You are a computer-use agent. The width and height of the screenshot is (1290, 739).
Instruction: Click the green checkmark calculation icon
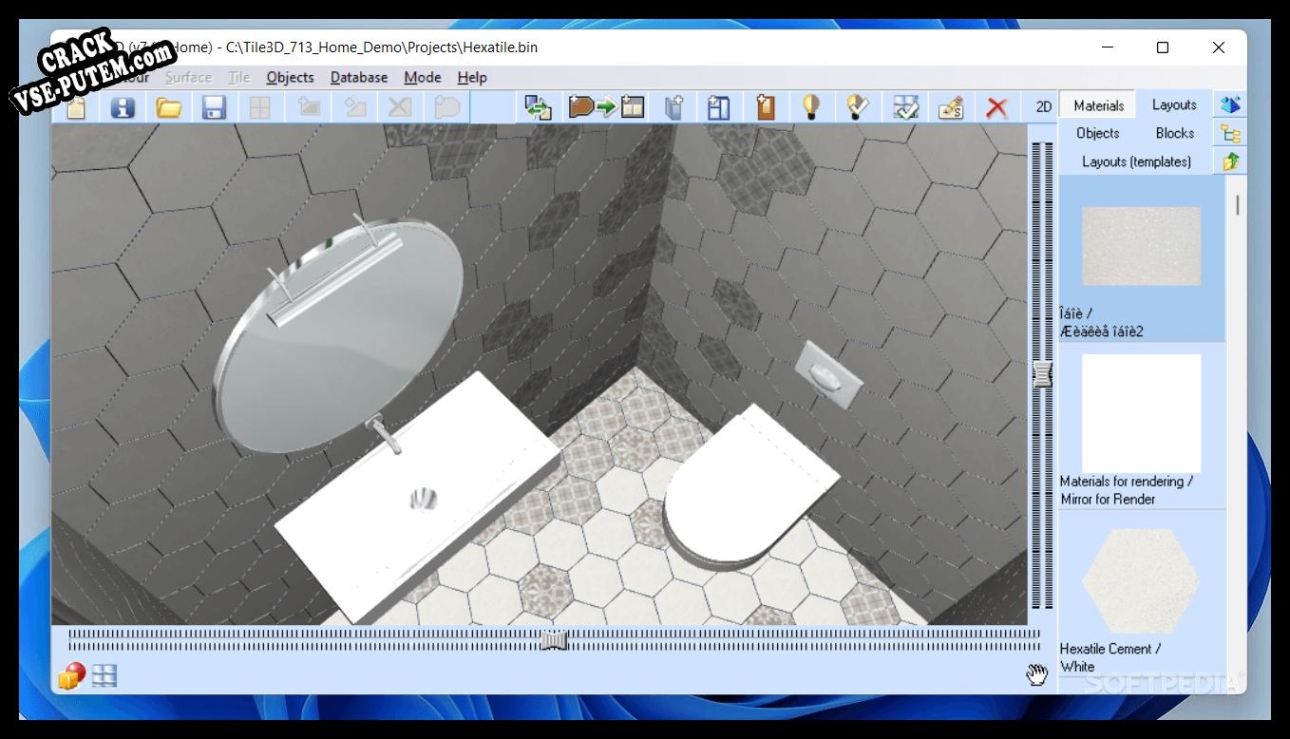pyautogui.click(x=905, y=107)
